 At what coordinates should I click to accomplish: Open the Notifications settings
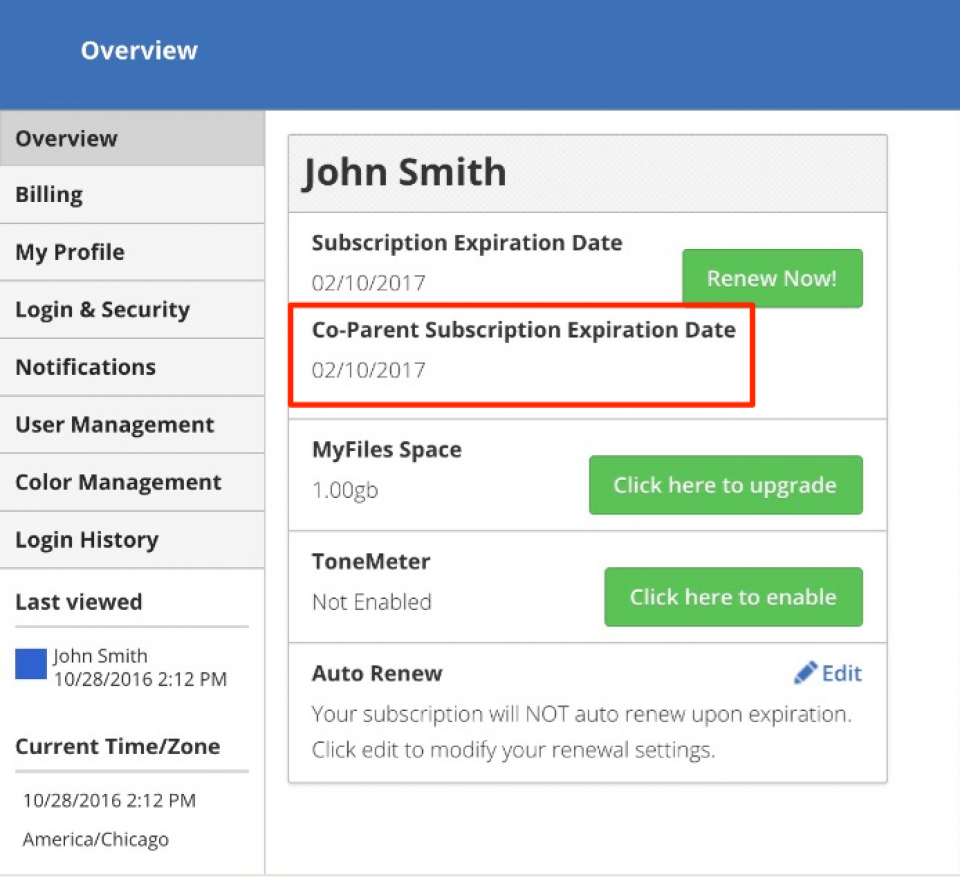(x=132, y=367)
